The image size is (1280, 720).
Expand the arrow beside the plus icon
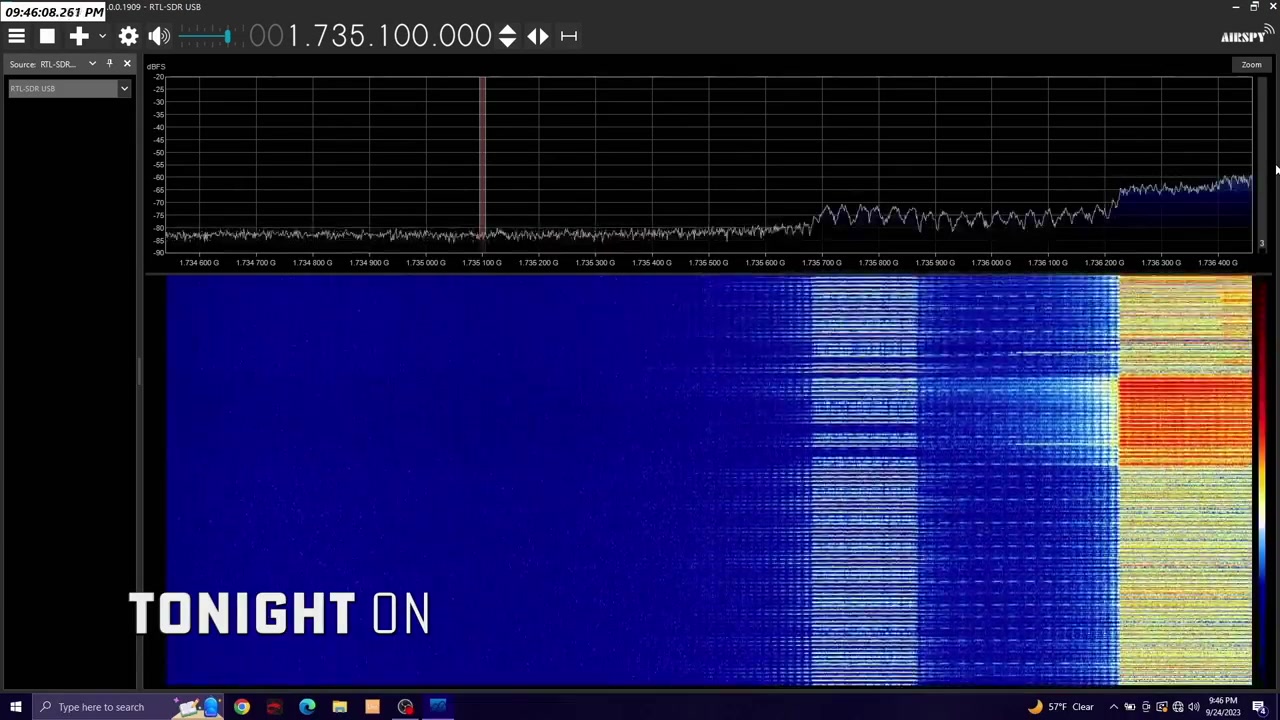pos(102,37)
